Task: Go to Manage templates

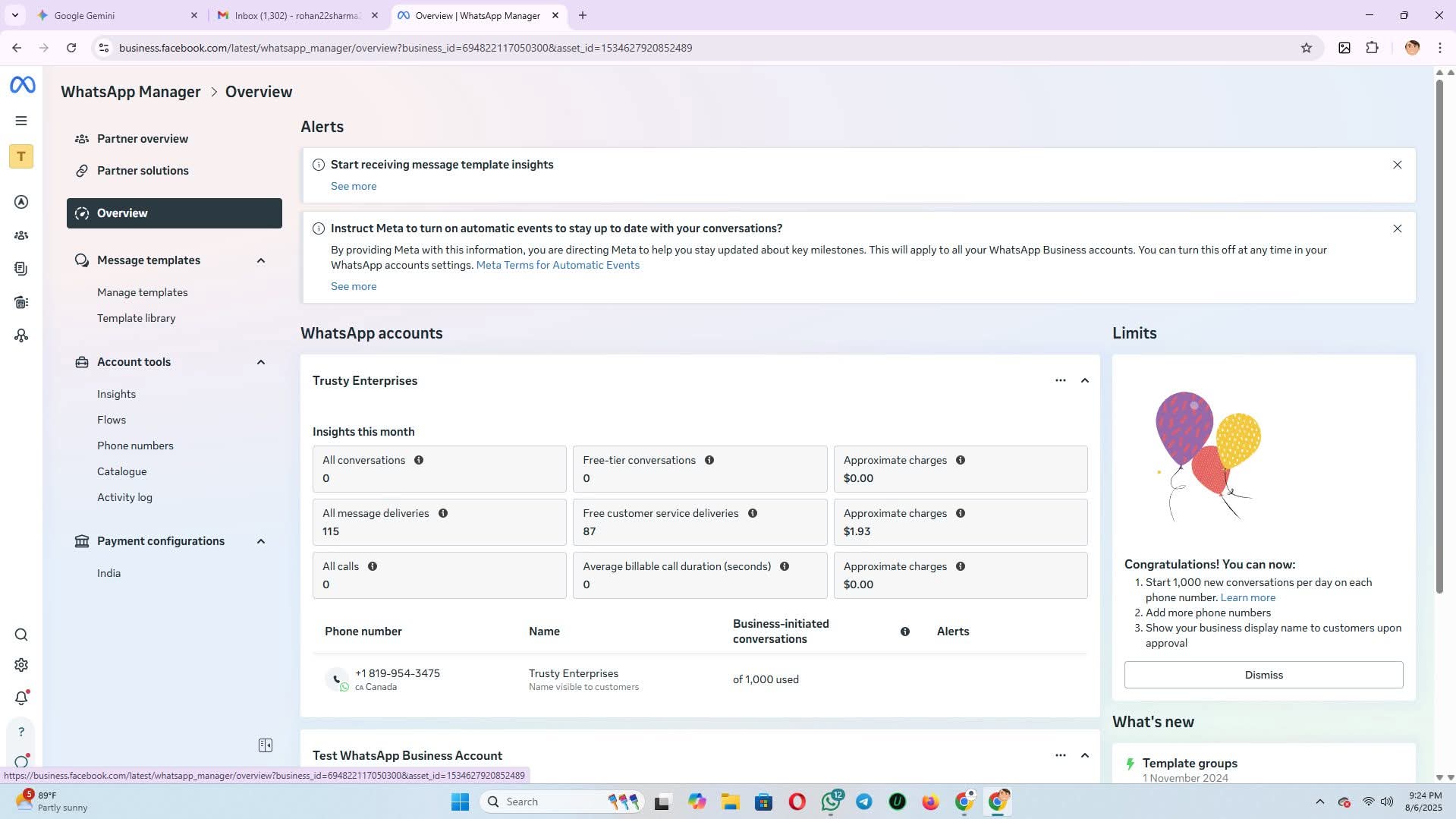Action: pyautogui.click(x=142, y=292)
